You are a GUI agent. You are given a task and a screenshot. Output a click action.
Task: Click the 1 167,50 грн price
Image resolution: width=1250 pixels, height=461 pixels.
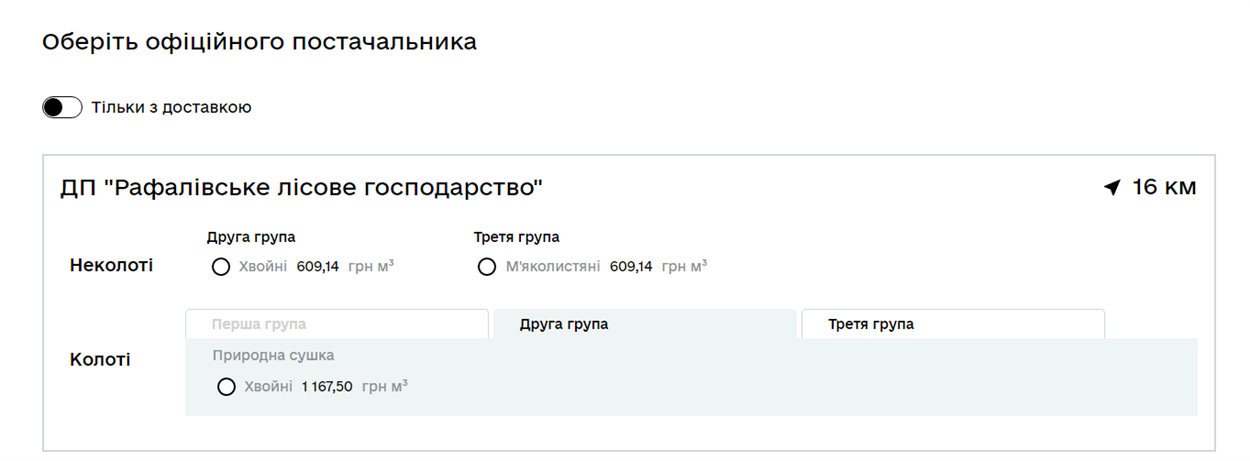pos(327,386)
